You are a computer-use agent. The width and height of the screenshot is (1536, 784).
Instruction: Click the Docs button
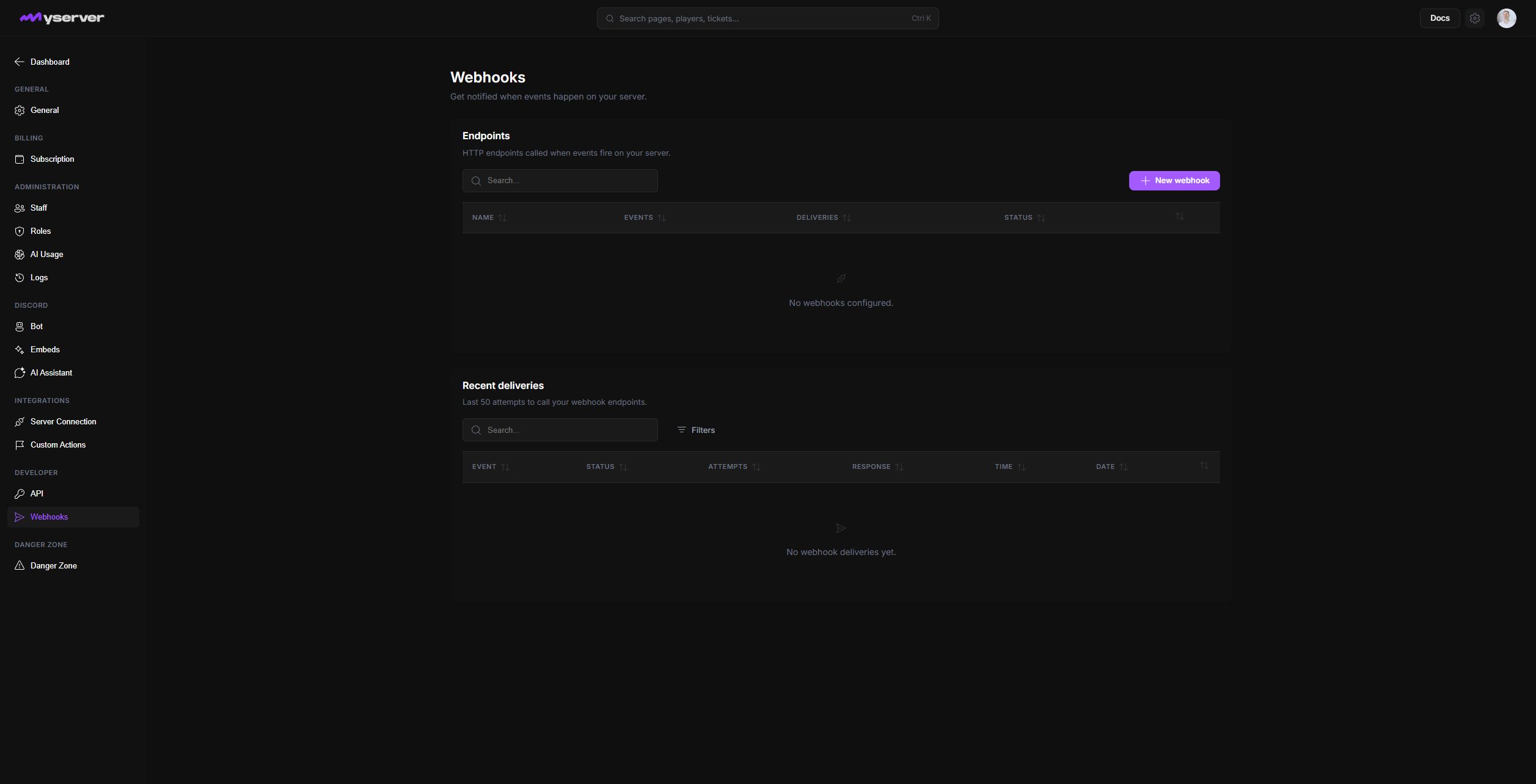(1439, 18)
